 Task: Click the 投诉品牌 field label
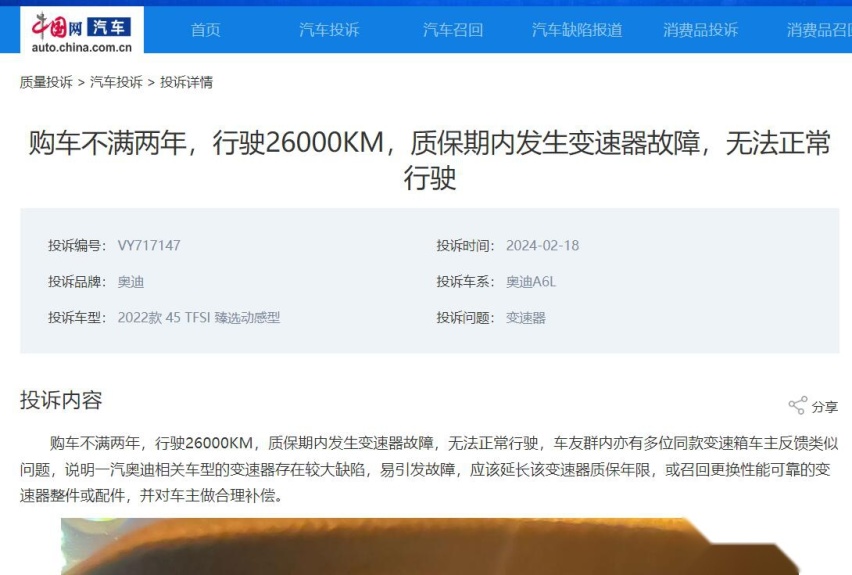pyautogui.click(x=77, y=282)
